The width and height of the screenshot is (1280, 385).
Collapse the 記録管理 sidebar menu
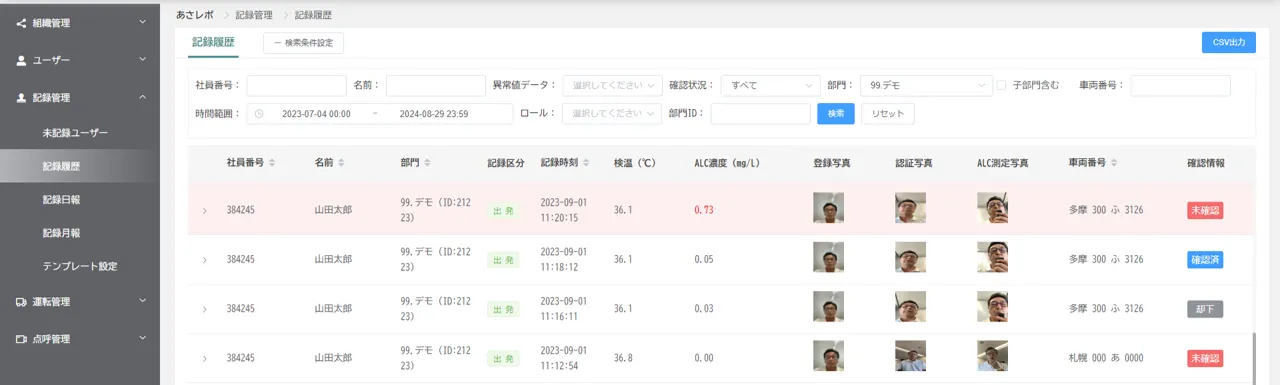coord(142,98)
